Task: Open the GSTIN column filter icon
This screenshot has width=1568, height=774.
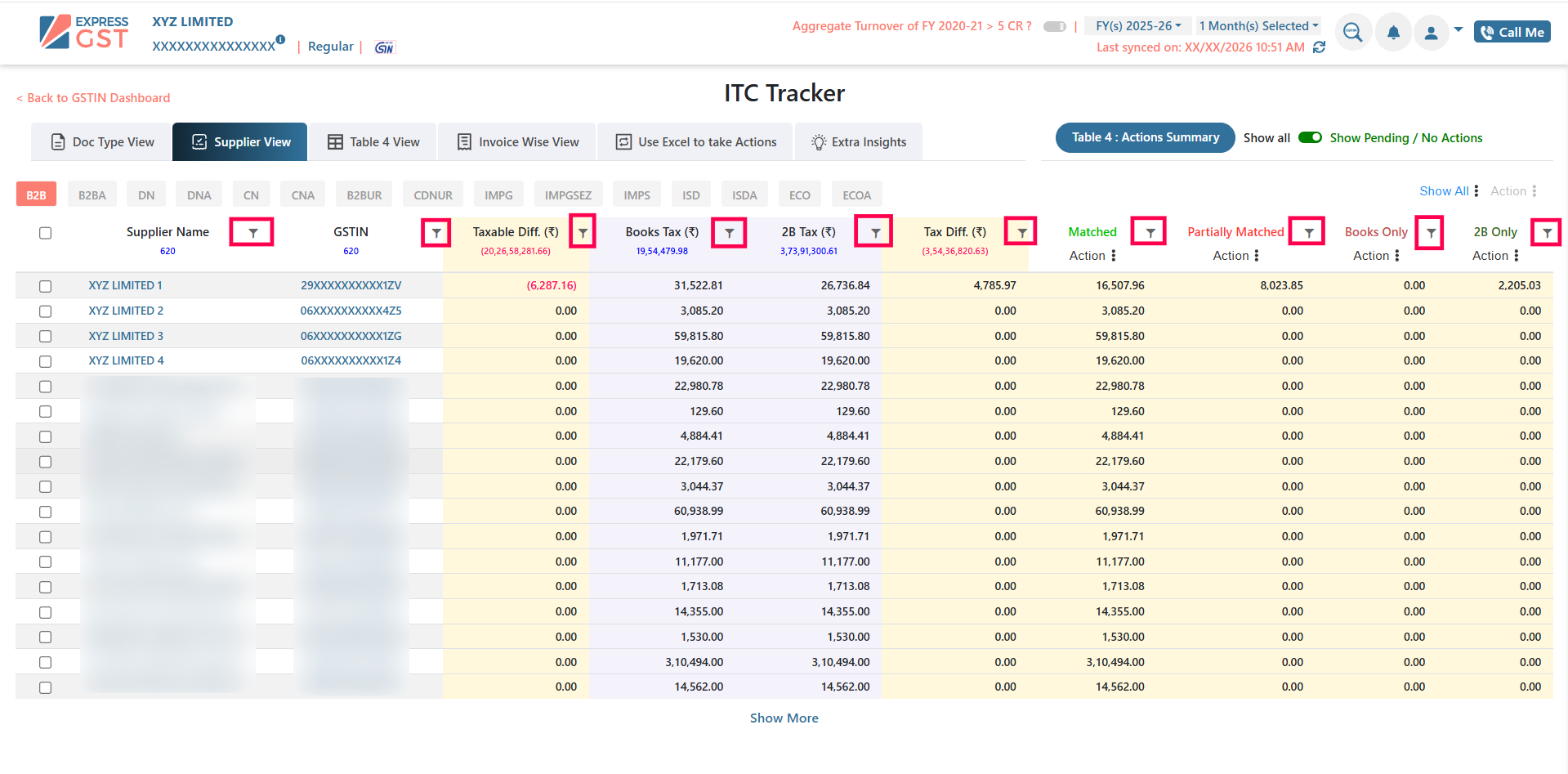Action: [x=436, y=233]
